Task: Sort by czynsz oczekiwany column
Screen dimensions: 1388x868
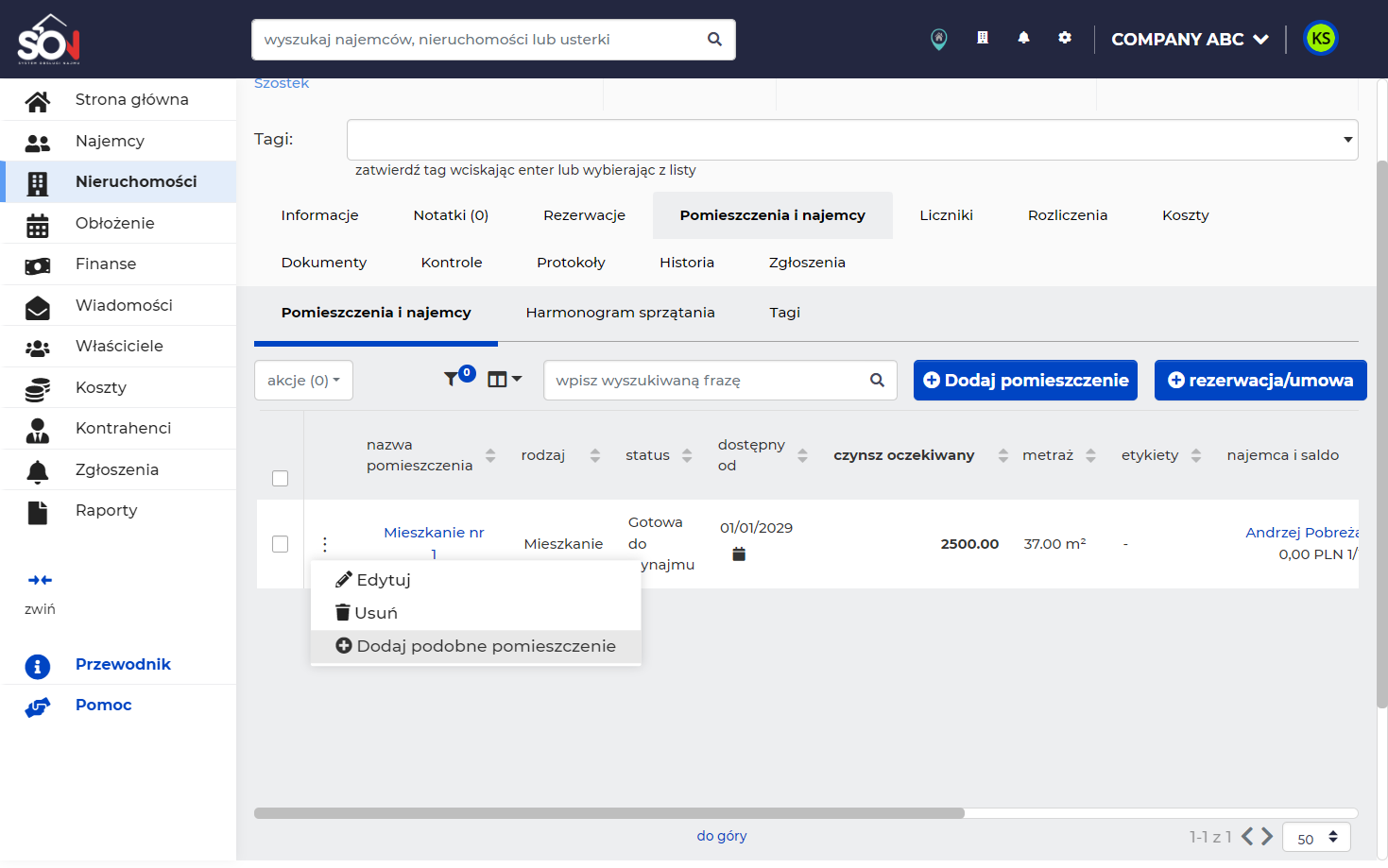Action: 1003,455
